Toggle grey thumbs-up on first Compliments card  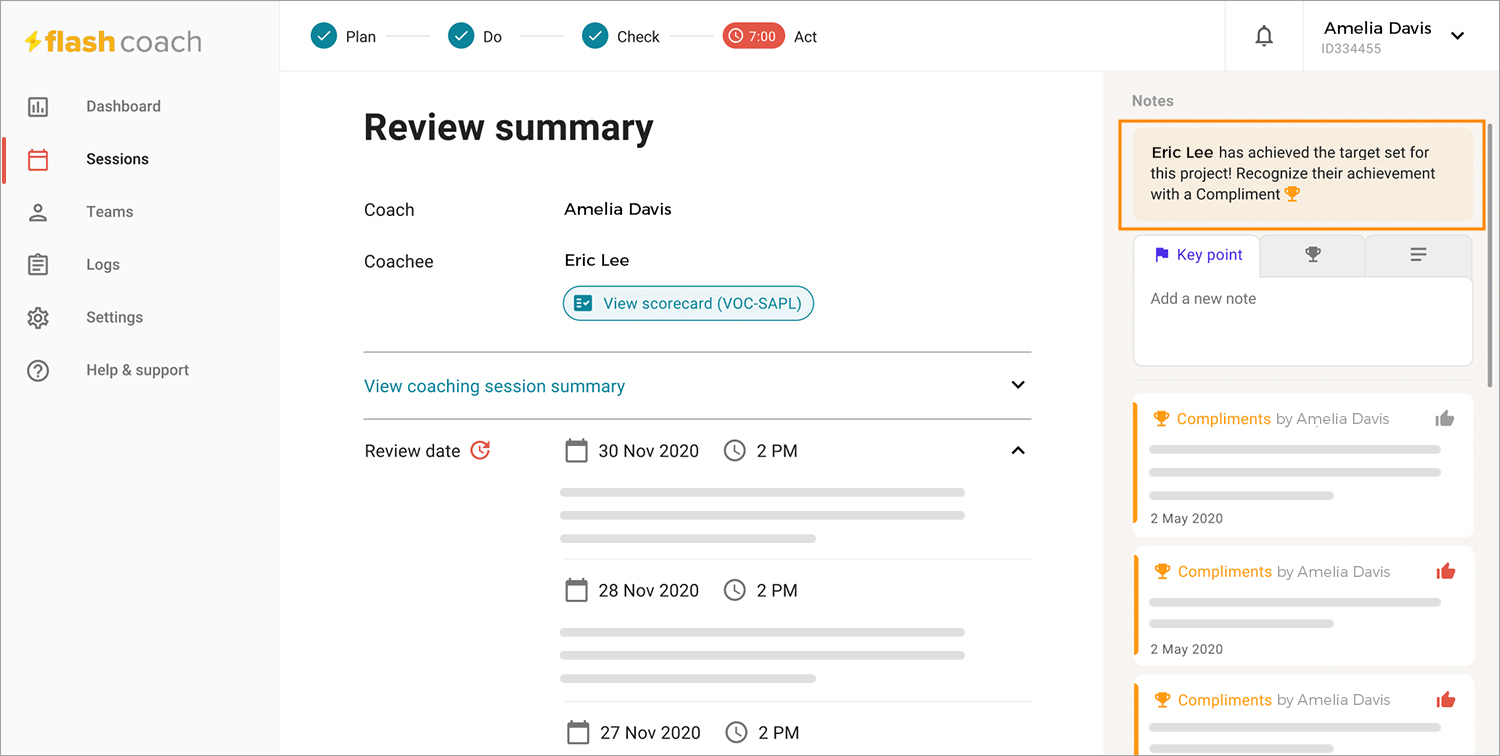coord(1445,419)
